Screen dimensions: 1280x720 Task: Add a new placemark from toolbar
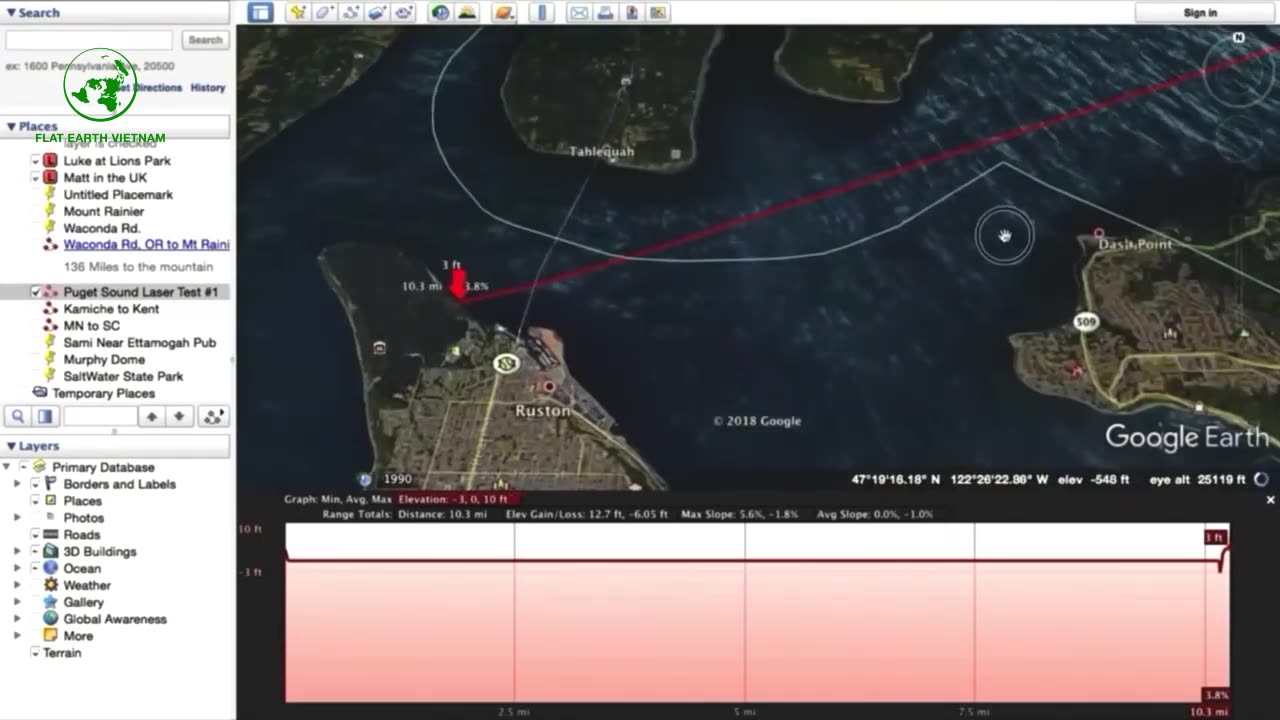298,12
